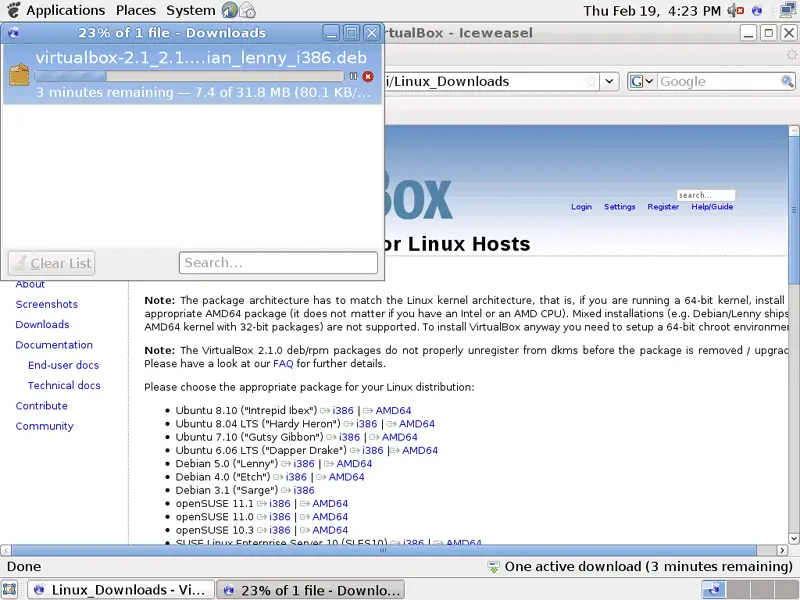
Task: Open the Documentation sidebar link
Action: tap(54, 345)
